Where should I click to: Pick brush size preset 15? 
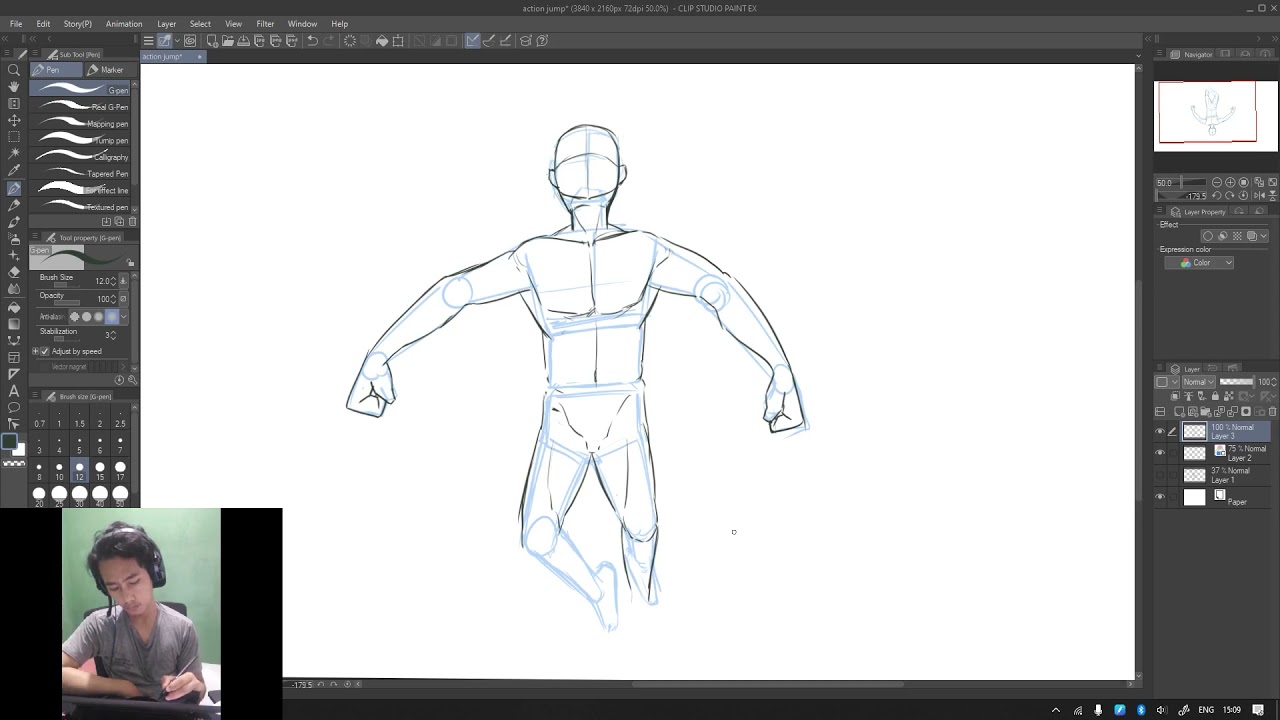tap(100, 468)
